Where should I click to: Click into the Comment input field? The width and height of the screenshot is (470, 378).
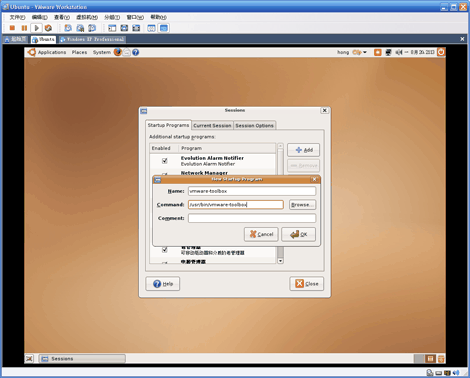click(252, 218)
